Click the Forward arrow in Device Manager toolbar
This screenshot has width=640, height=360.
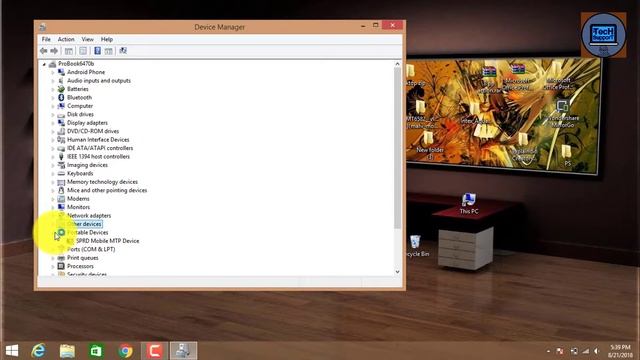[54, 51]
